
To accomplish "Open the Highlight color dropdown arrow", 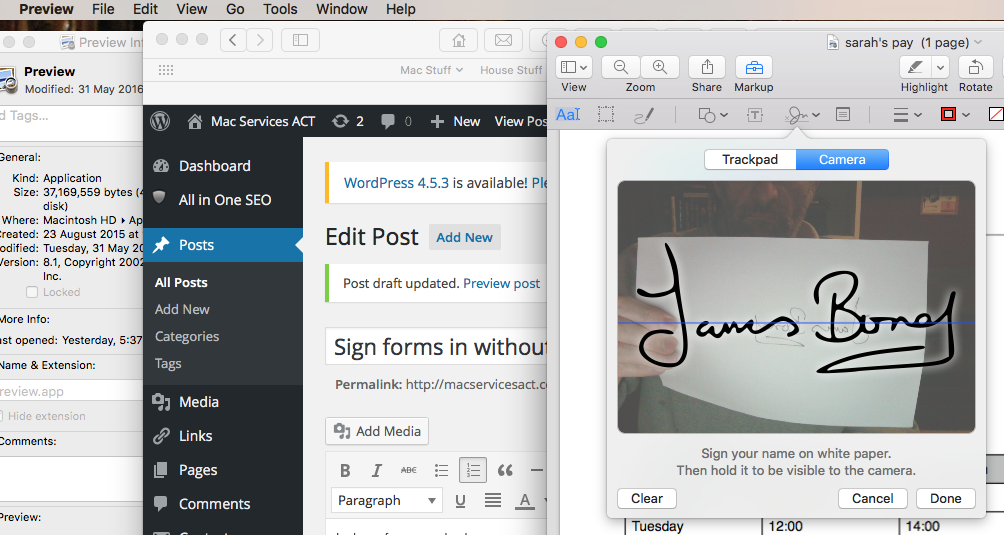I will coord(940,68).
